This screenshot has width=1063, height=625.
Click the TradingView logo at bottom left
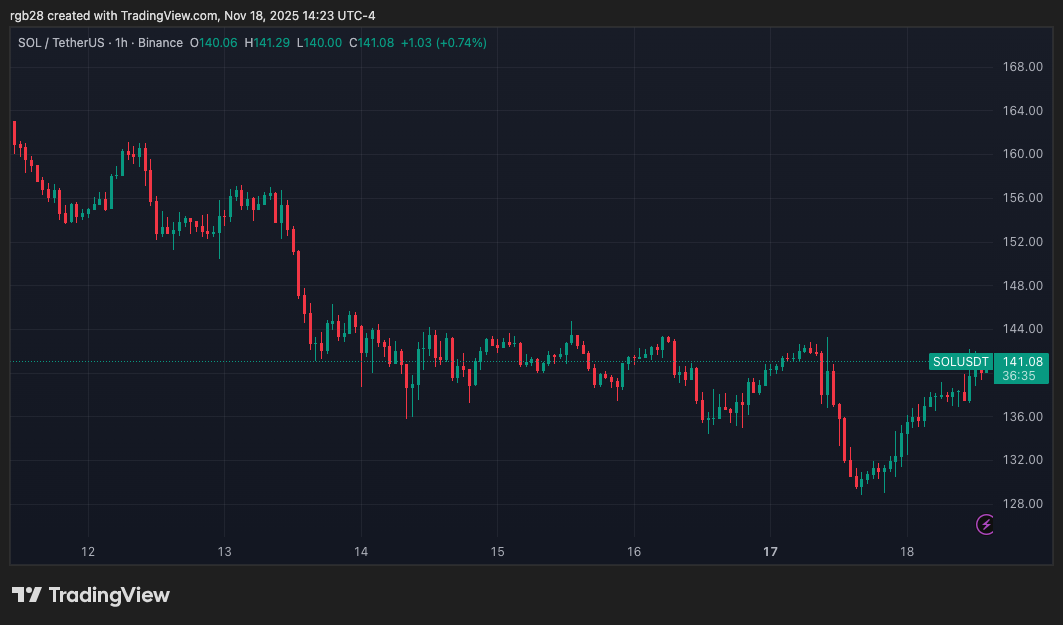click(x=91, y=595)
